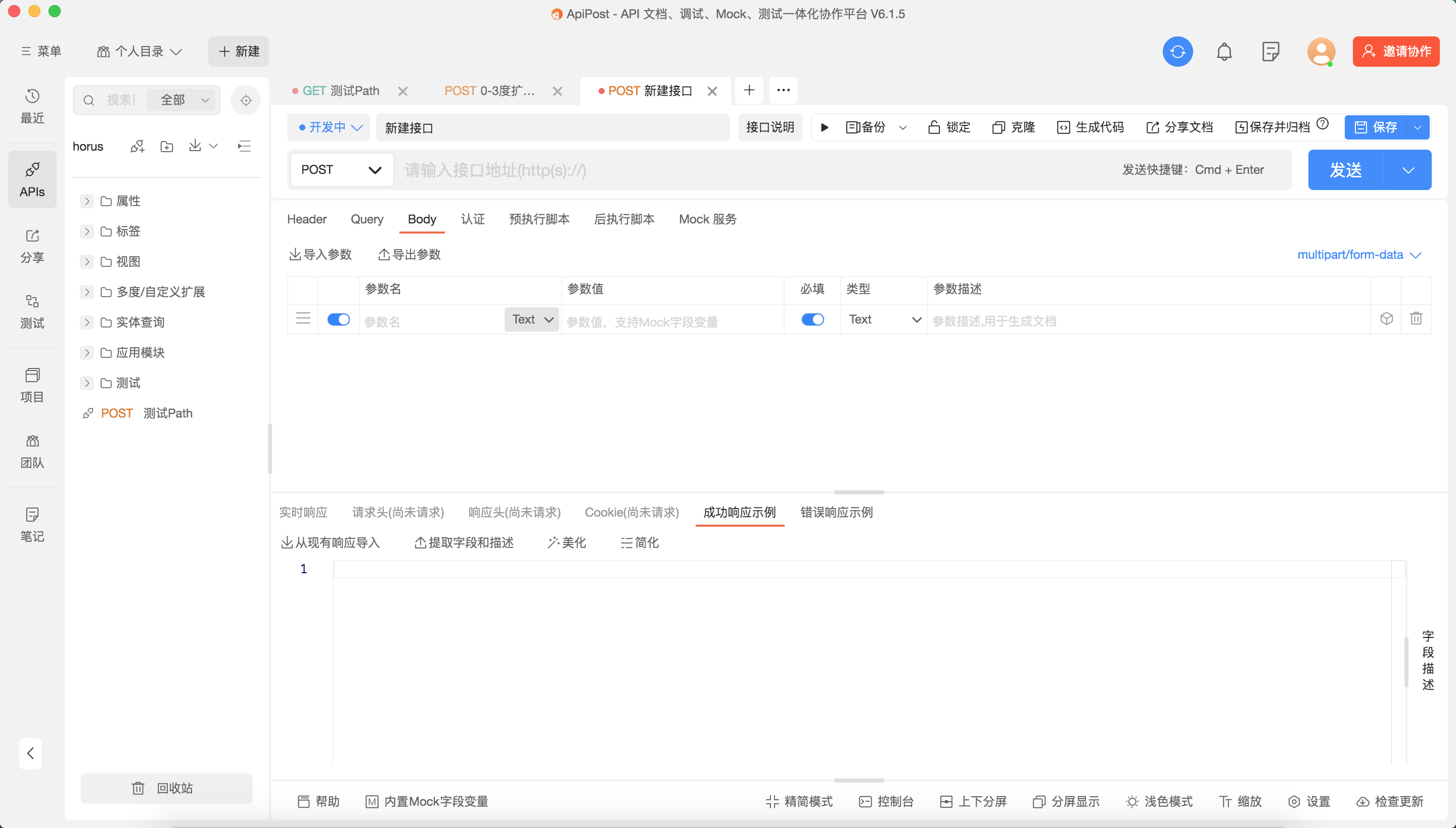Switch to the 预执行脚本 tab
Screen dimensions: 1456x828
point(539,219)
